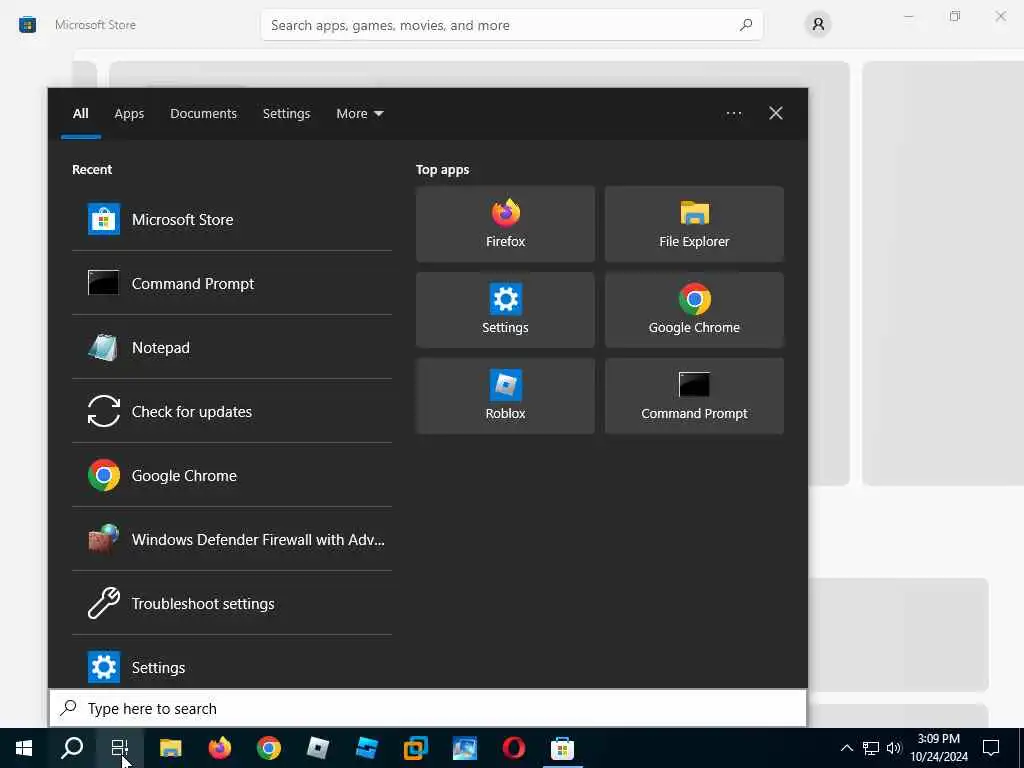Click the Microsoft Store search box

point(512,25)
